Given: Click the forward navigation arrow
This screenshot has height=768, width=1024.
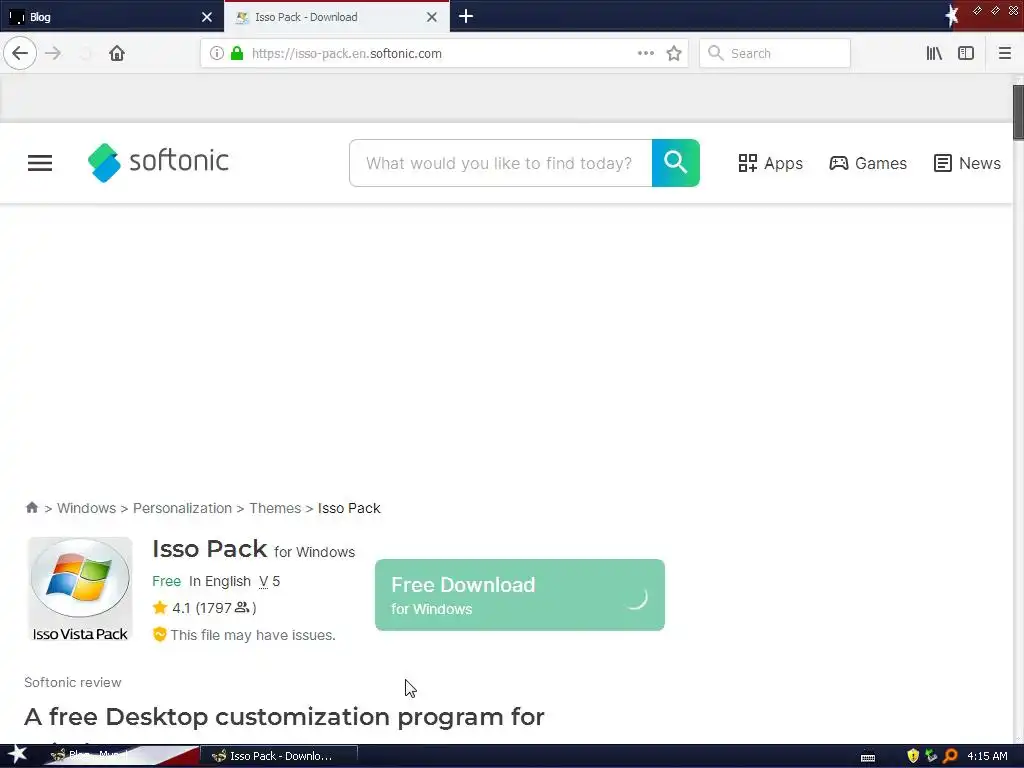Looking at the screenshot, I should click(x=53, y=54).
